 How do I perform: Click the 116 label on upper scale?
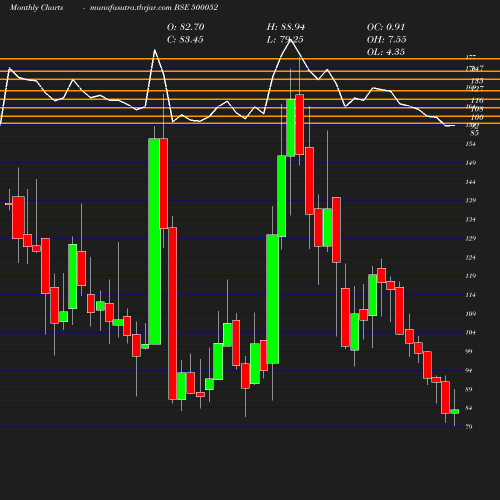[477, 100]
